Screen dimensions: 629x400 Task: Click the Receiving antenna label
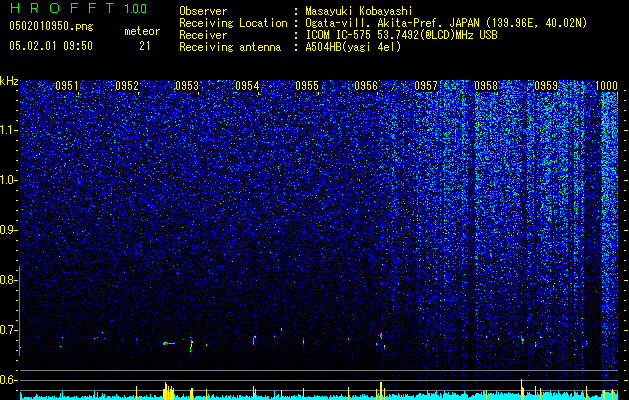pos(230,47)
